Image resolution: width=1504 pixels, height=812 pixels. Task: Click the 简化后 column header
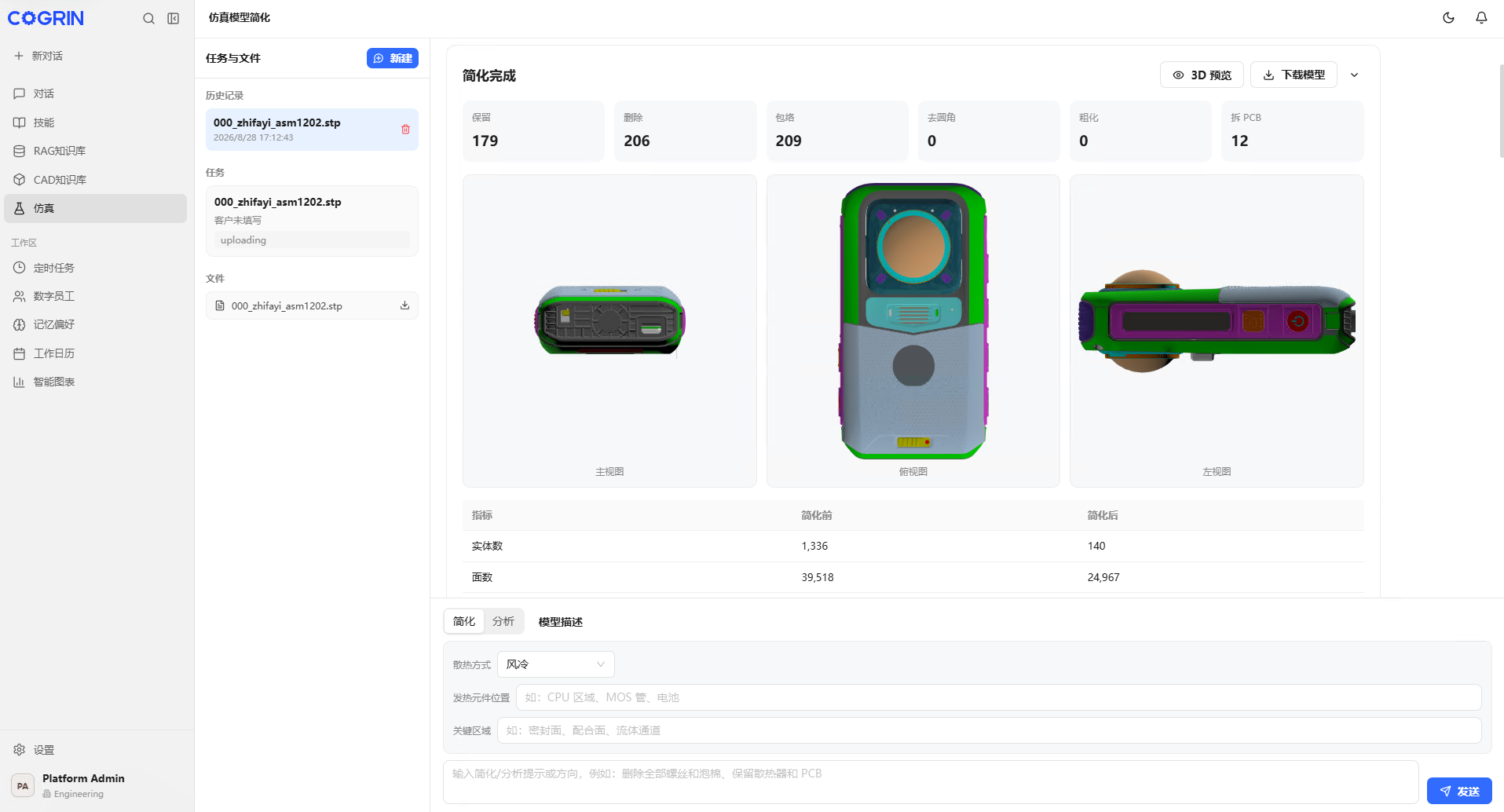[x=1103, y=515]
